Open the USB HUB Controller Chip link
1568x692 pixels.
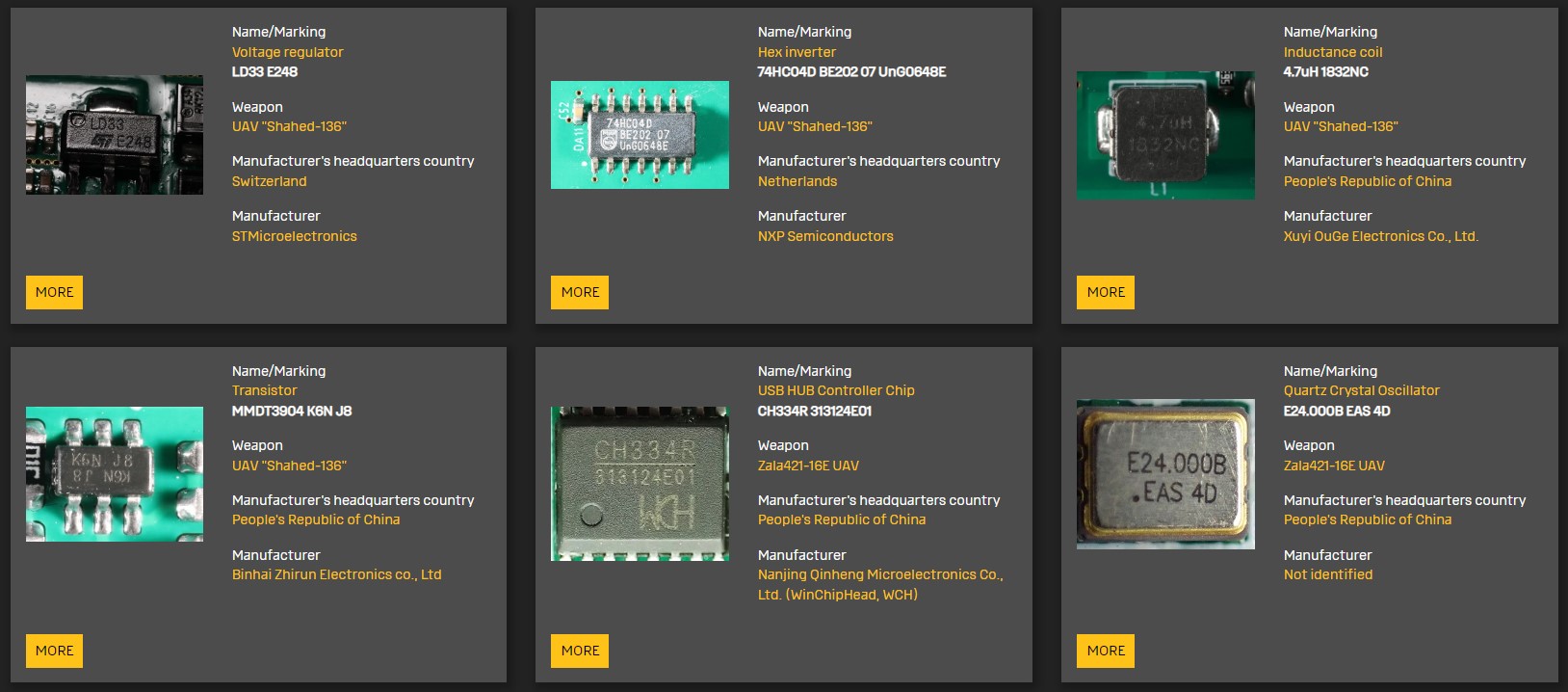coord(835,390)
